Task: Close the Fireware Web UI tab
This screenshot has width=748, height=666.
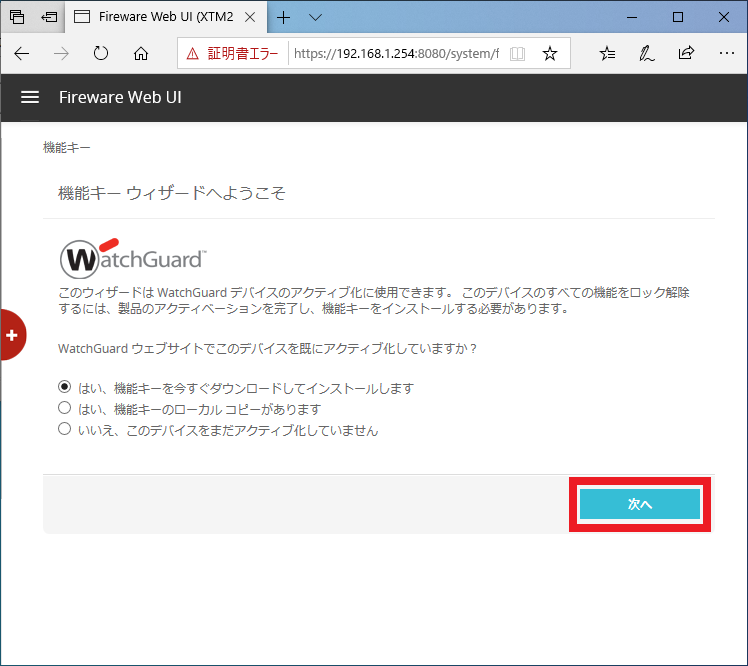Action: [x=249, y=17]
